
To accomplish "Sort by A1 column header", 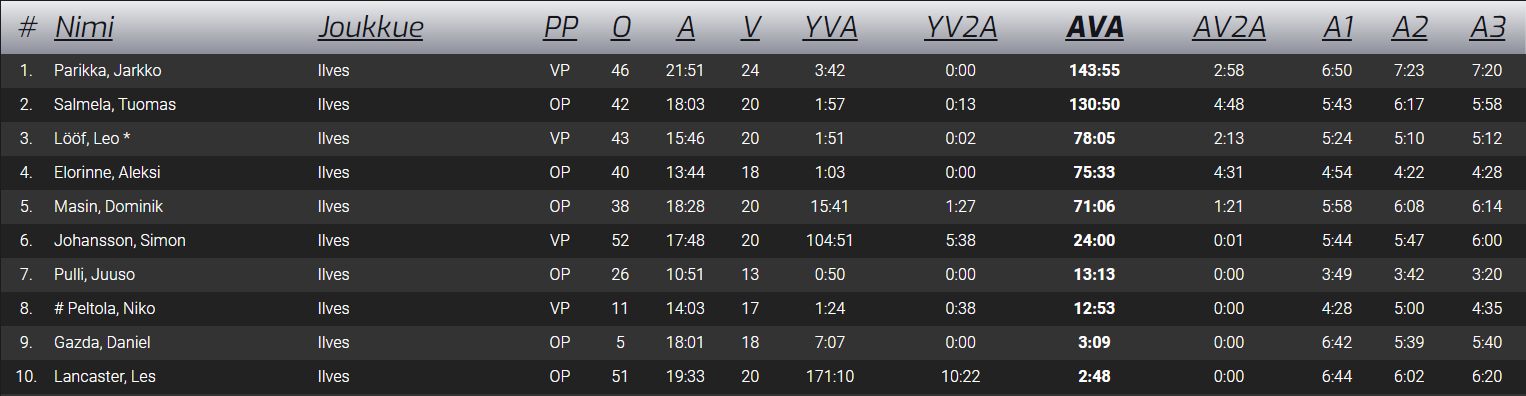I will [x=1337, y=28].
